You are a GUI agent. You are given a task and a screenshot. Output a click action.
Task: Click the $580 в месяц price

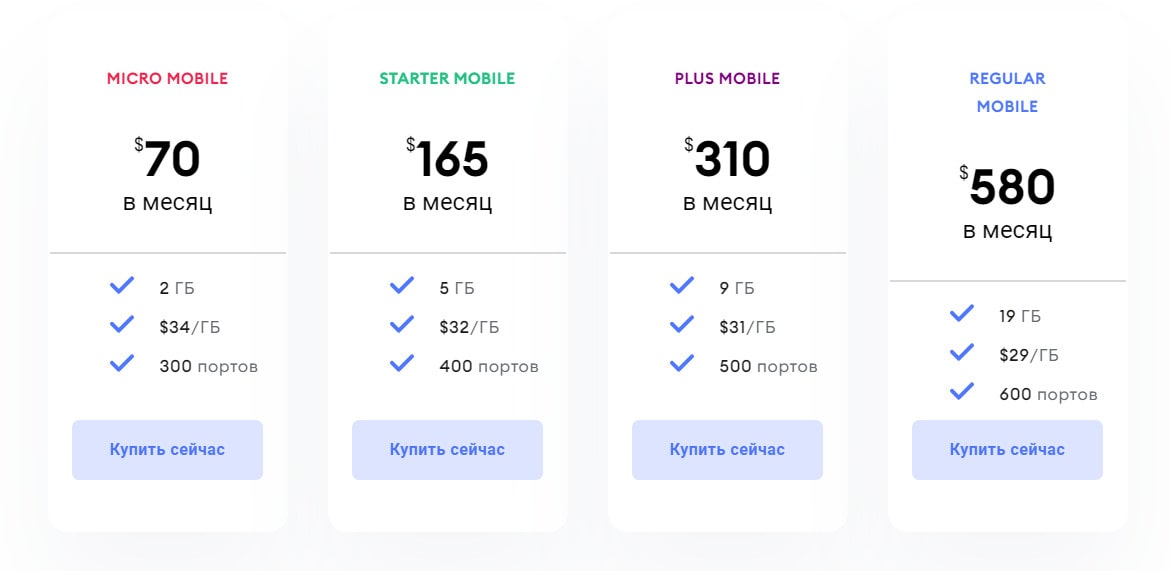(1007, 202)
